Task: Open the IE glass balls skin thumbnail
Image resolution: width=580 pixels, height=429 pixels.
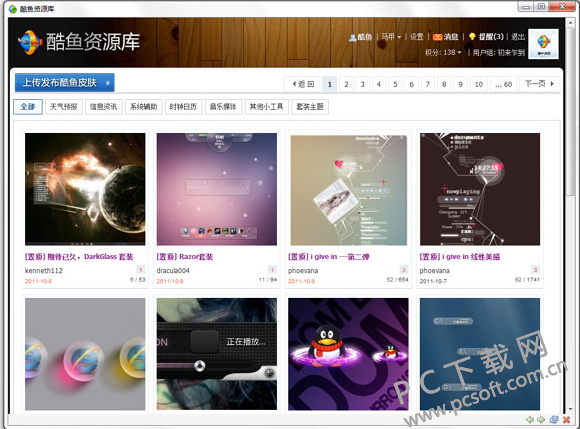Action: (85, 354)
